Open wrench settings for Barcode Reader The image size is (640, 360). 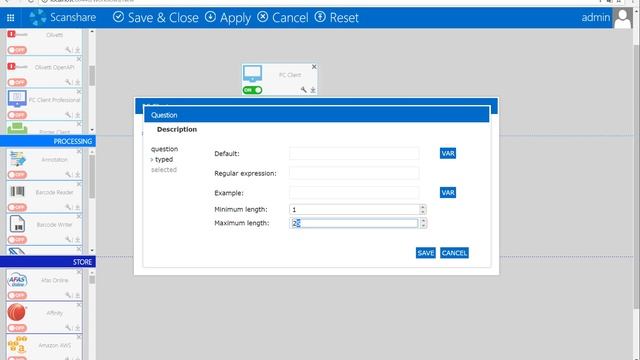point(68,207)
